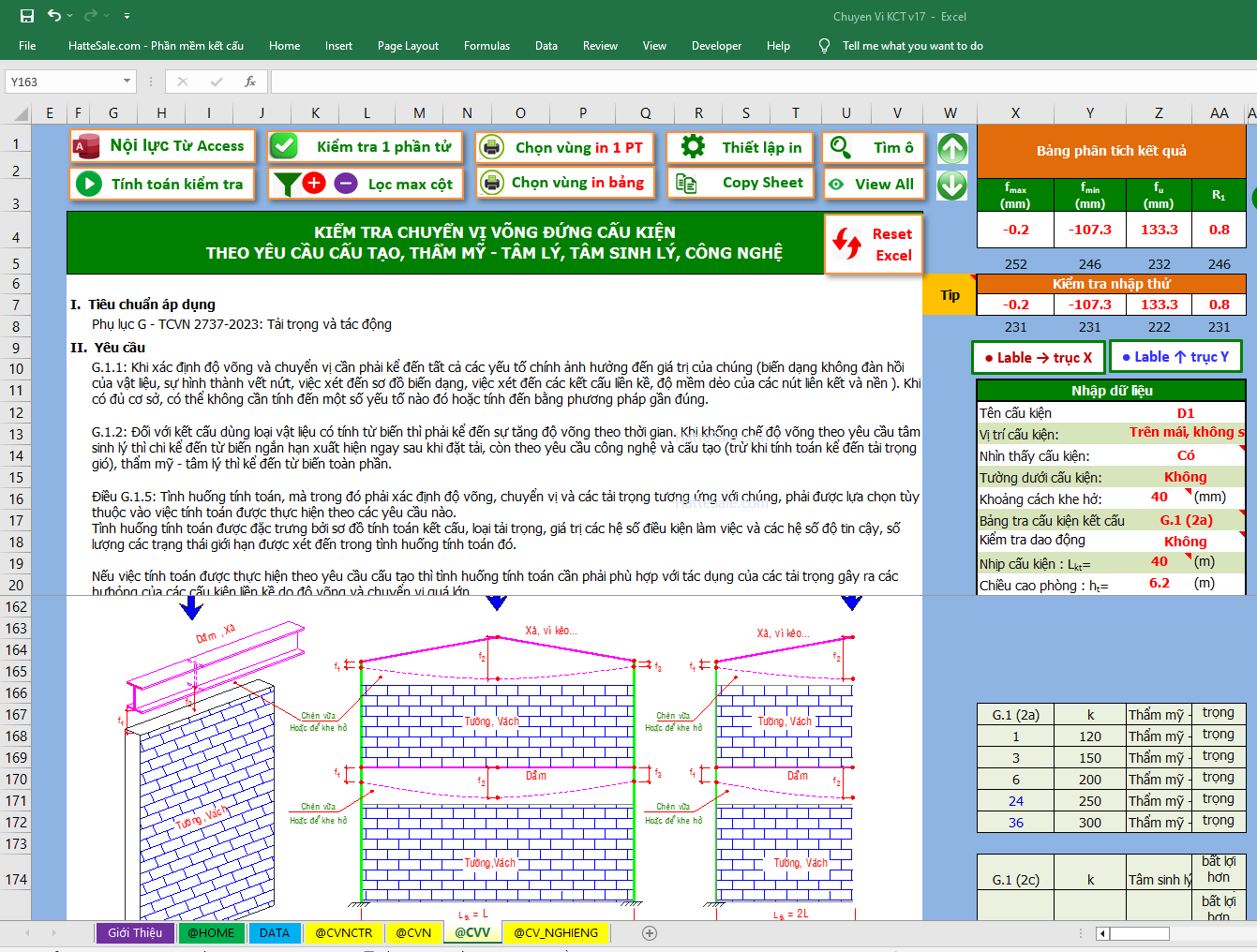Select Tường dưới cấu kiện value Không
The height and width of the screenshot is (952, 1257).
(x=1186, y=477)
